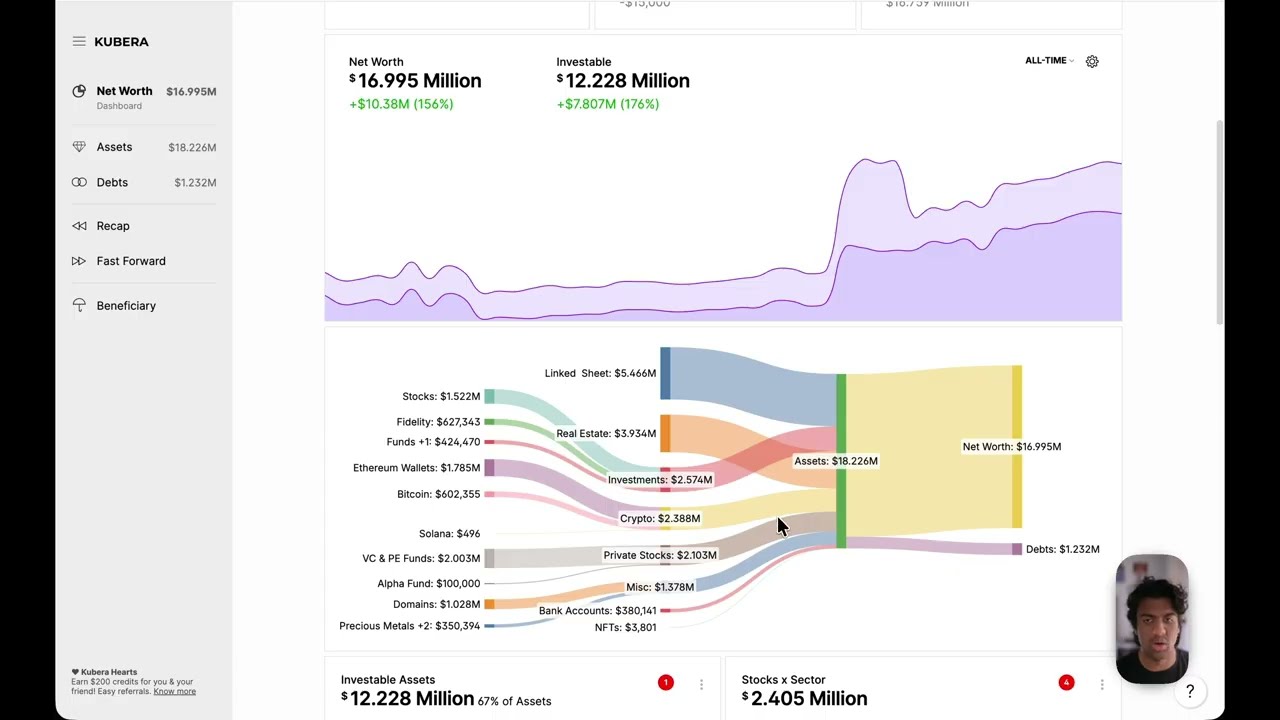Click the red badge on Stocks x Sector
This screenshot has height=720, width=1280.
[x=1066, y=682]
